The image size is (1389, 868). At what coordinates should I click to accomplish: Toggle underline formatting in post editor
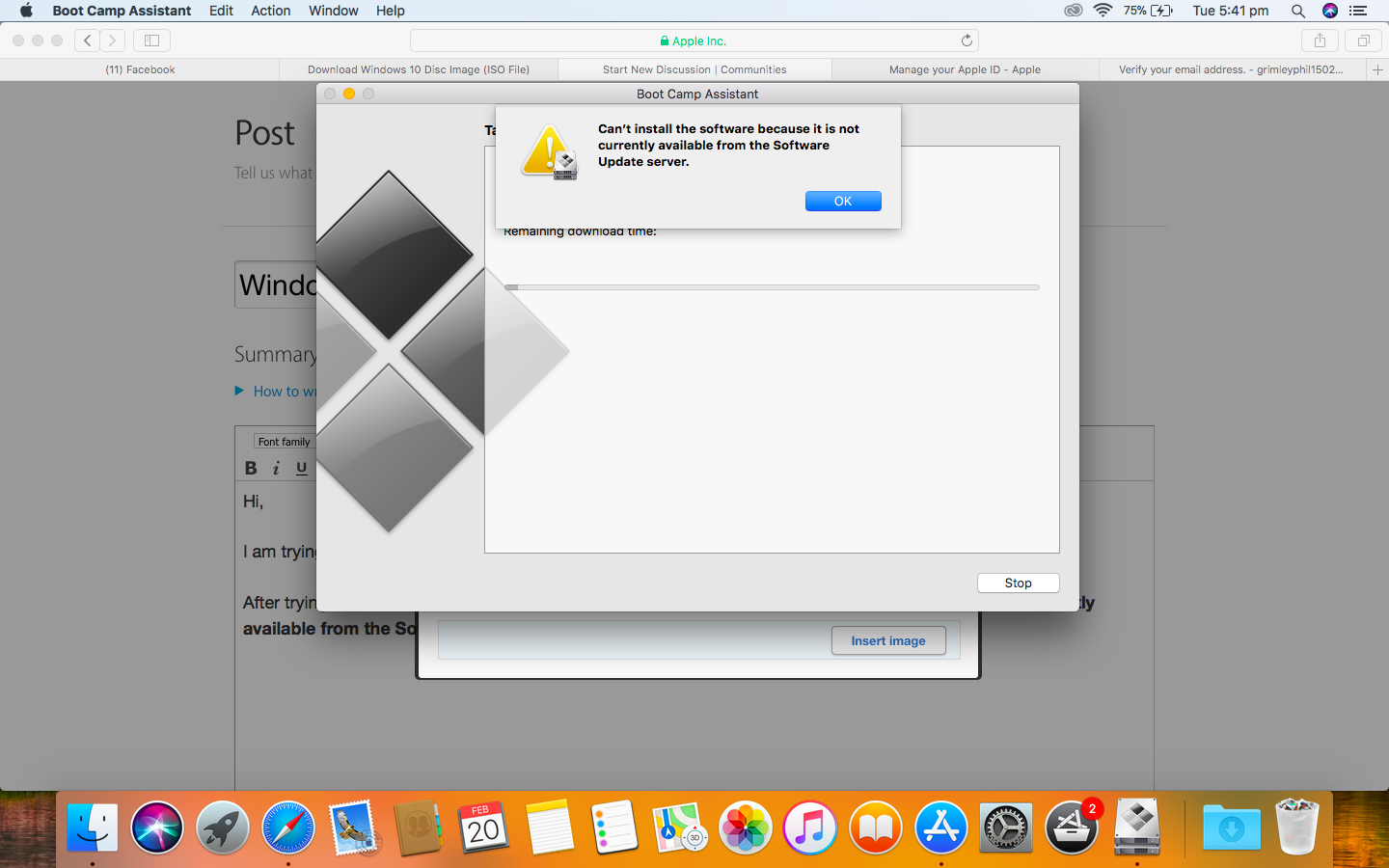(x=302, y=468)
